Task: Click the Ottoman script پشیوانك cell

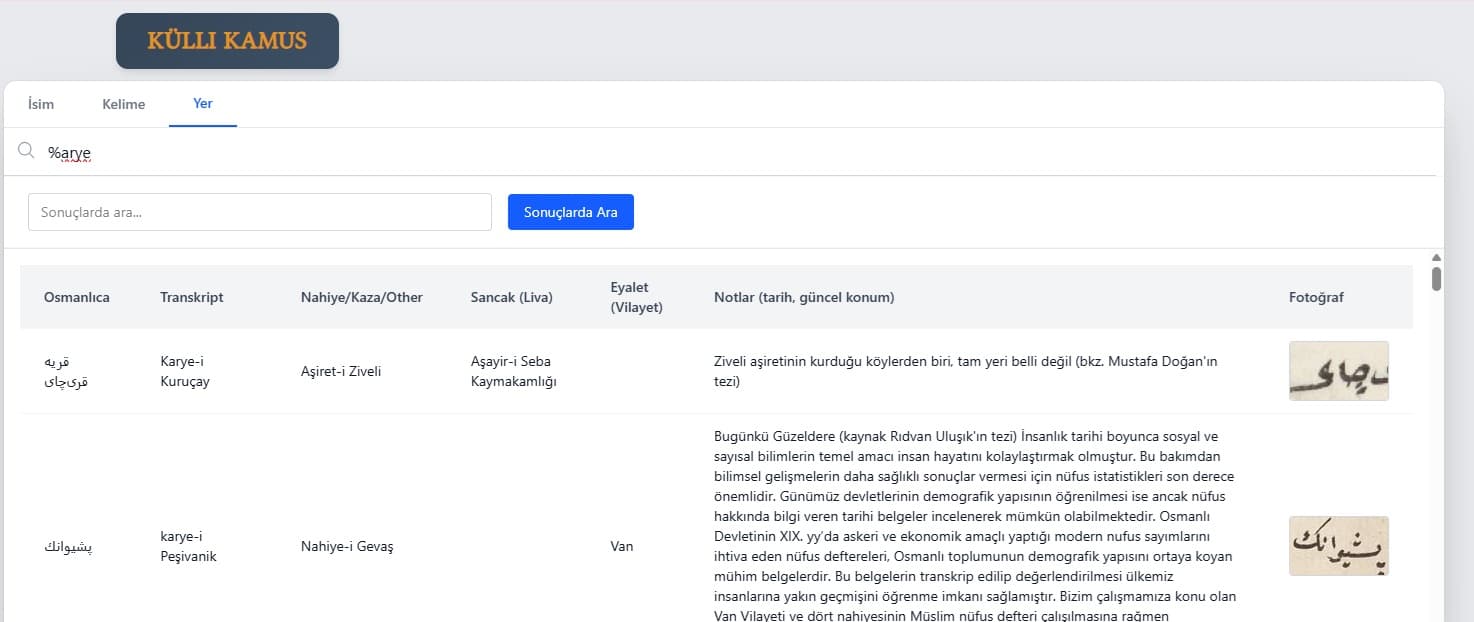Action: click(x=70, y=546)
